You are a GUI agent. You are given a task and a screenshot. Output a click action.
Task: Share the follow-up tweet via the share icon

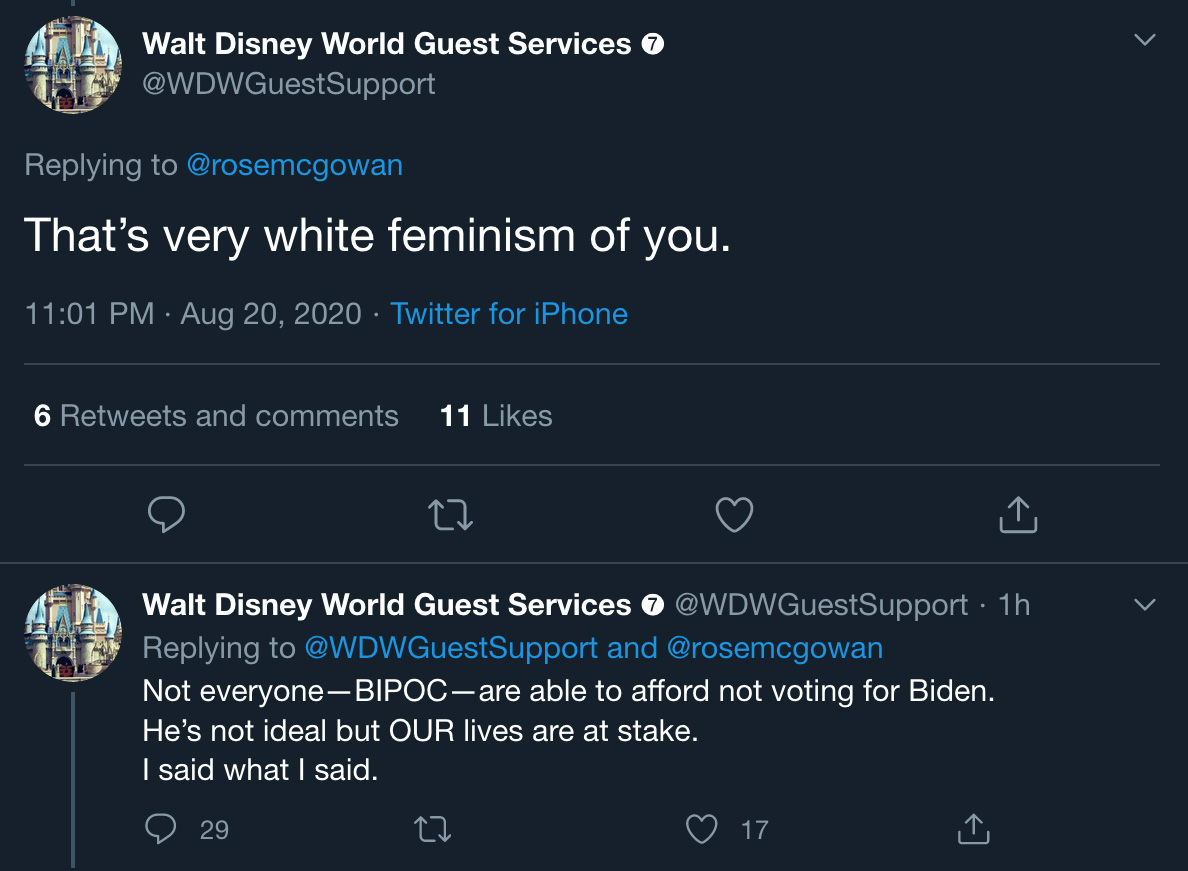(x=974, y=829)
